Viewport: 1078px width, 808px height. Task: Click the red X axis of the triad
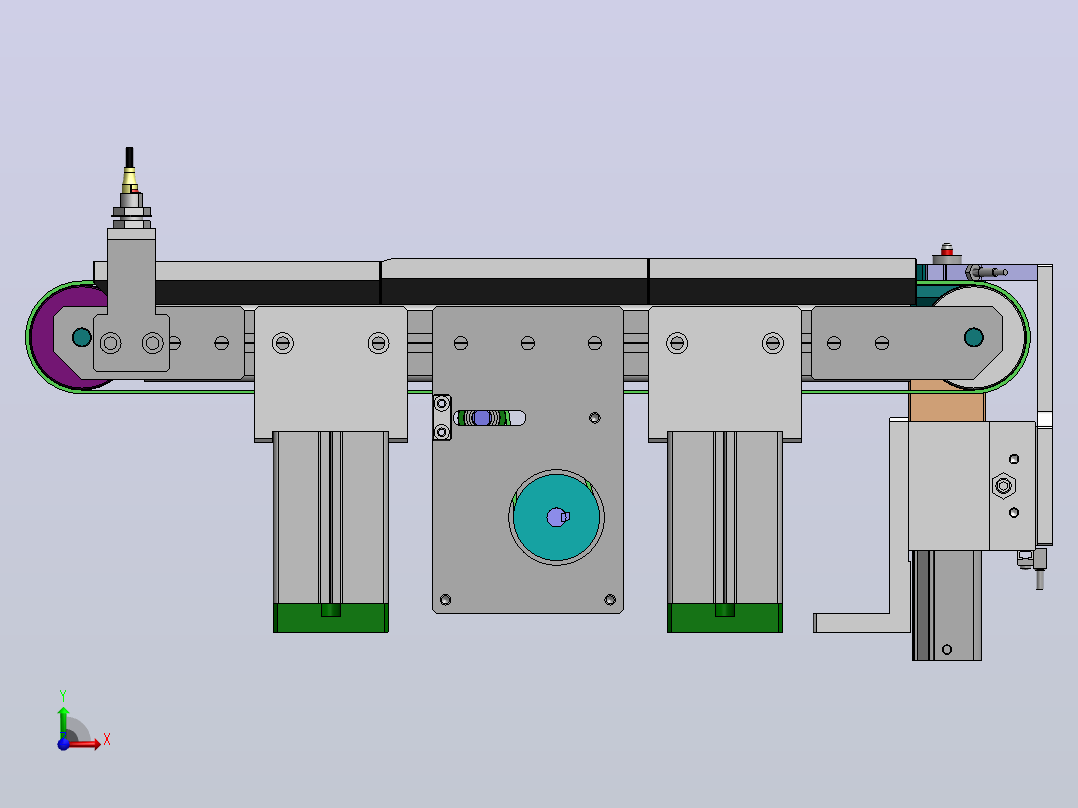pos(85,744)
